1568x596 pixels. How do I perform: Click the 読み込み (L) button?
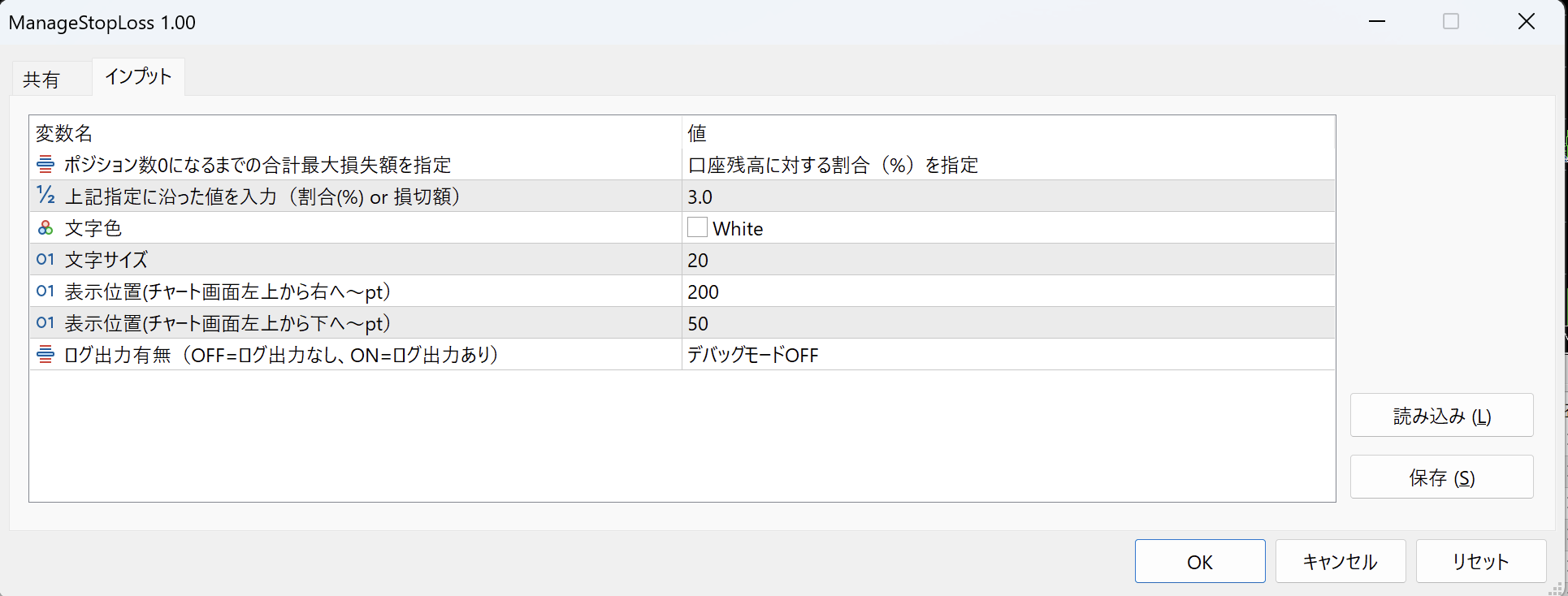pos(1441,416)
